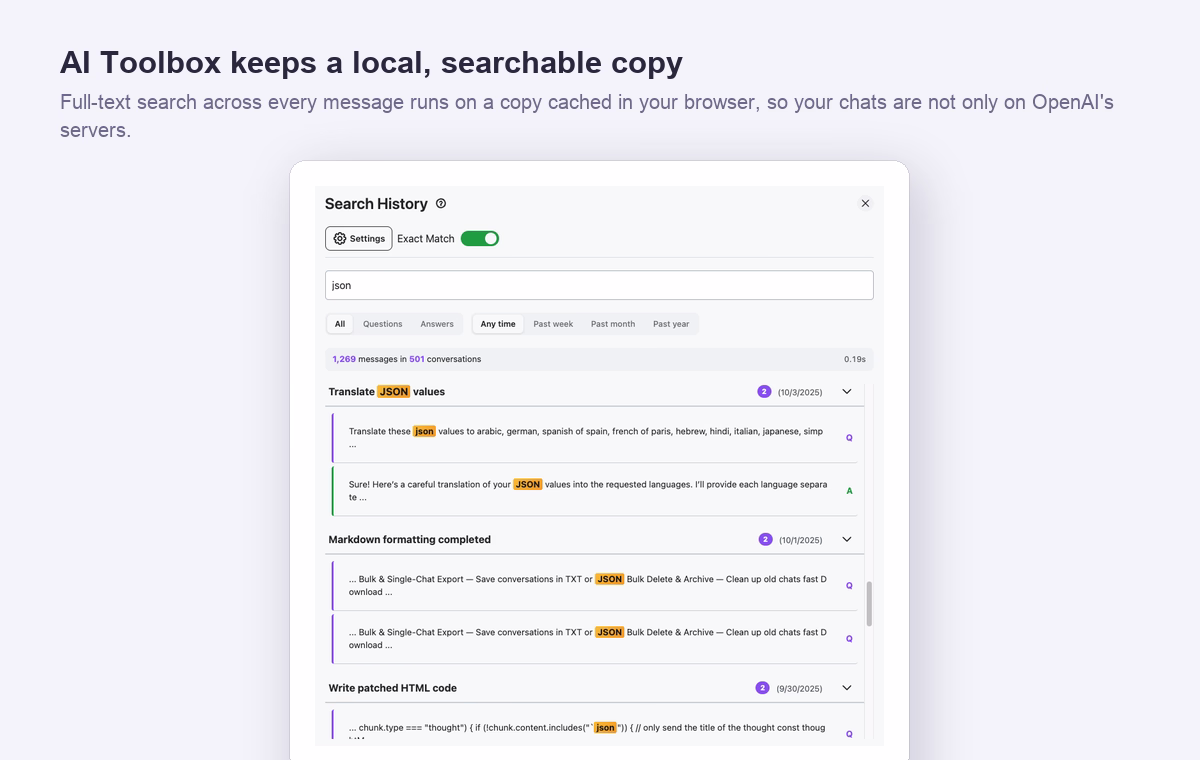Close the Search History panel
The image size is (1200, 760).
tap(865, 203)
